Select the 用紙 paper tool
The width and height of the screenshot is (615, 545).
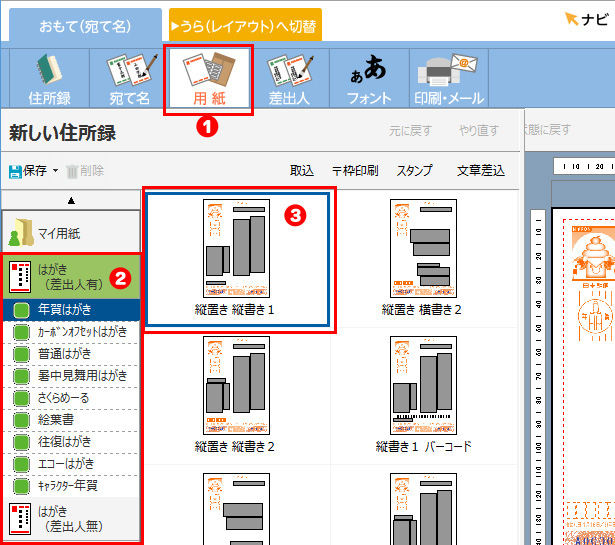point(209,78)
